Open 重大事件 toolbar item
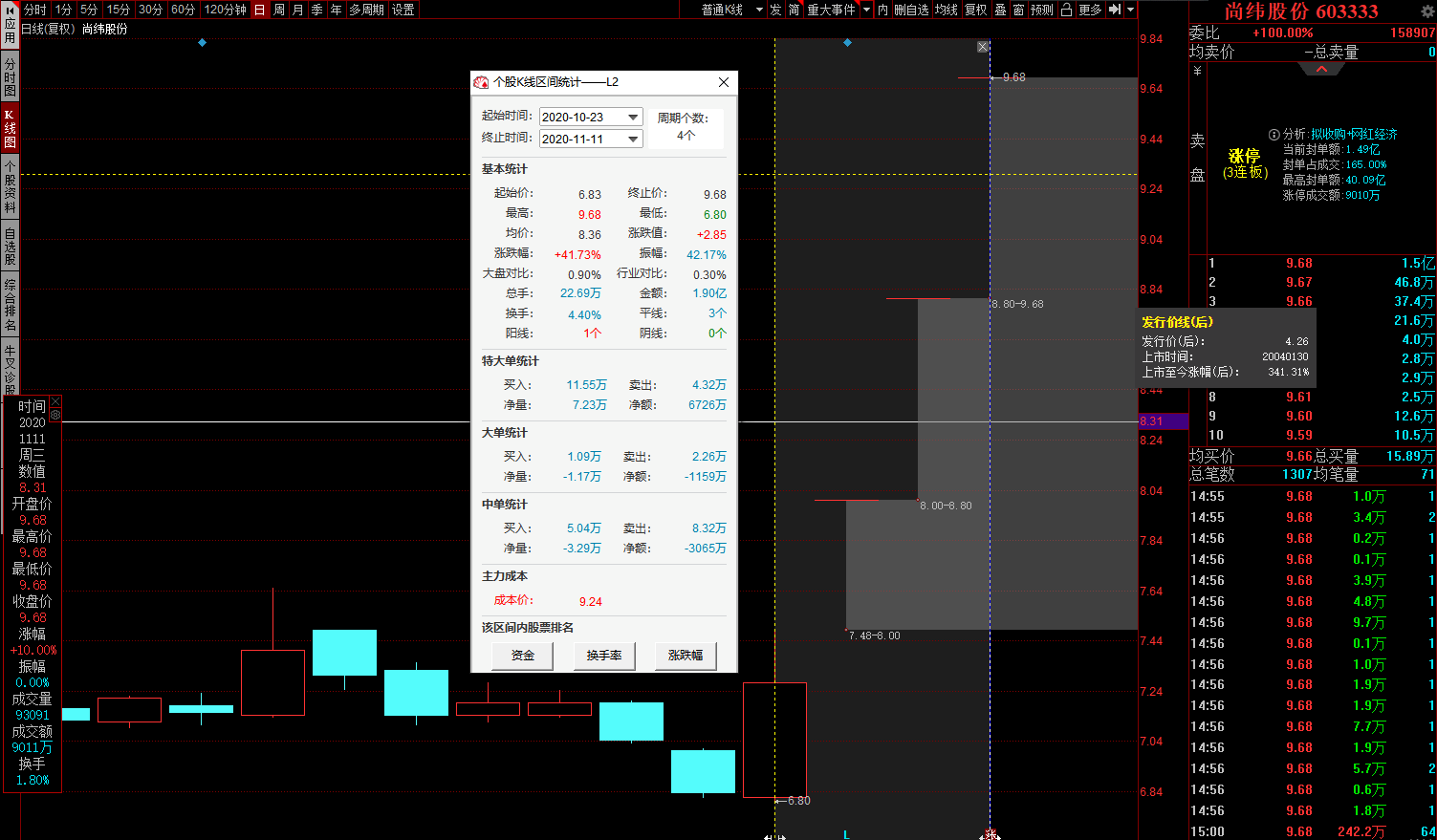Image resolution: width=1437 pixels, height=840 pixels. coord(832,10)
